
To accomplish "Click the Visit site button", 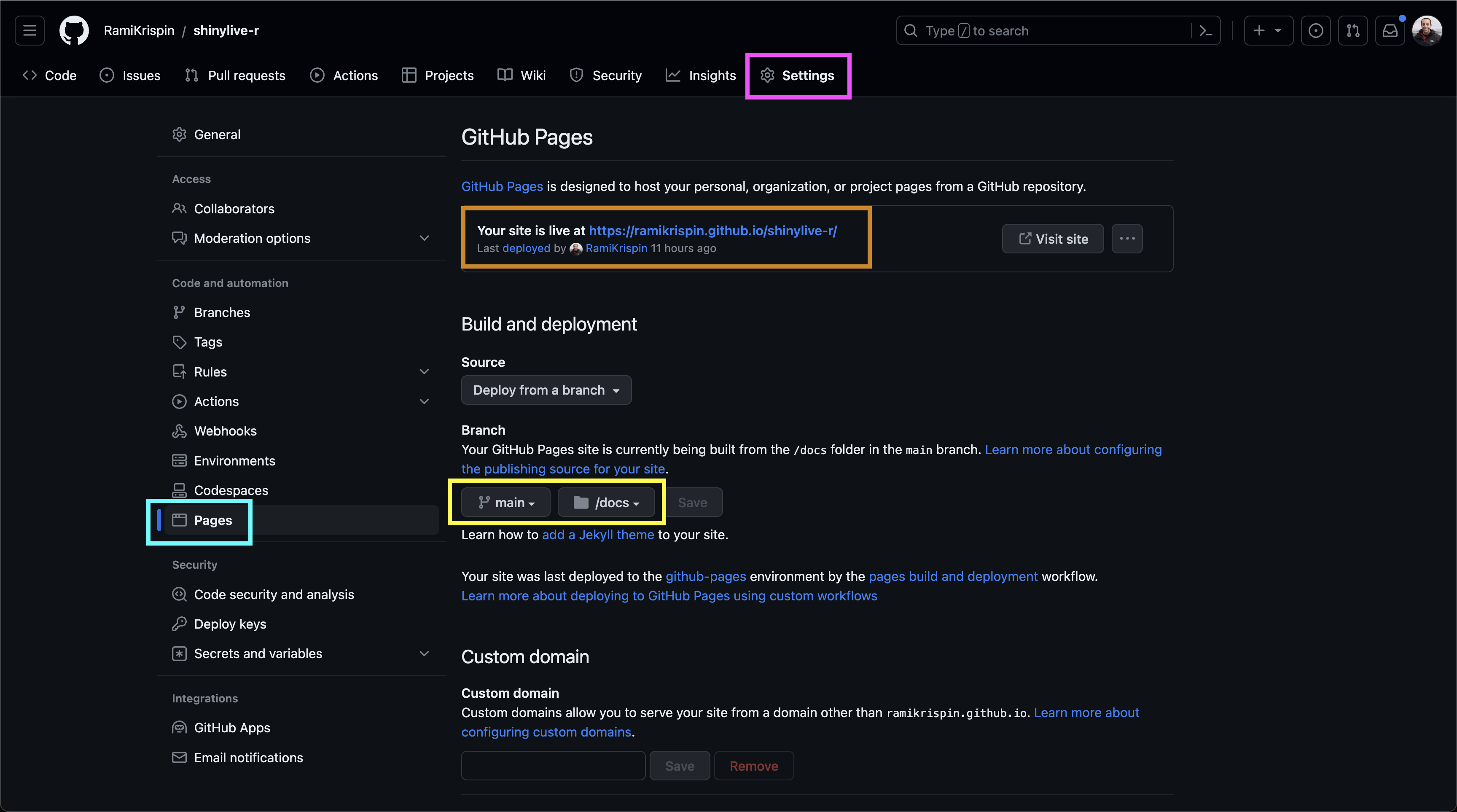I will [1053, 239].
